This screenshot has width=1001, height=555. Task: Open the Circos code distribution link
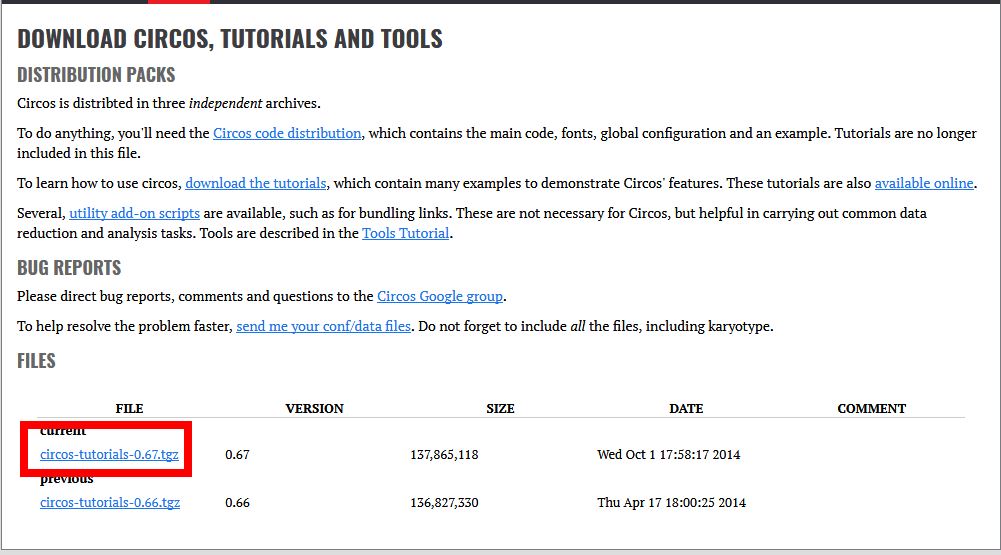click(x=287, y=133)
